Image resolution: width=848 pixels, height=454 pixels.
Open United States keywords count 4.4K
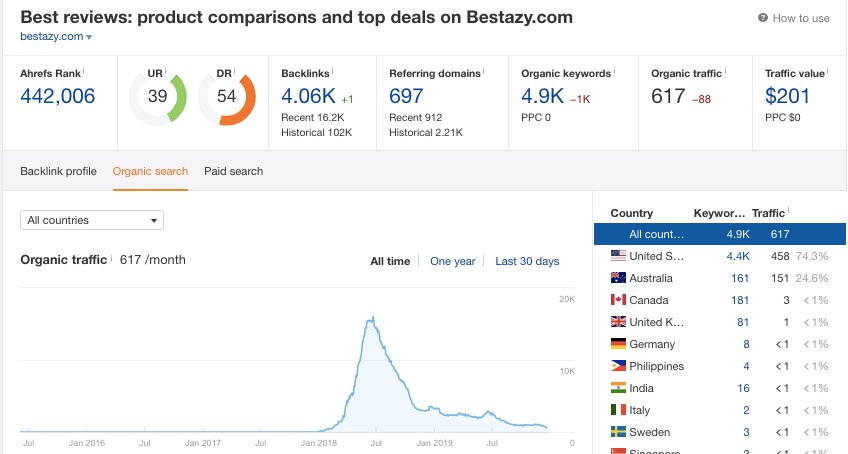click(x=738, y=256)
